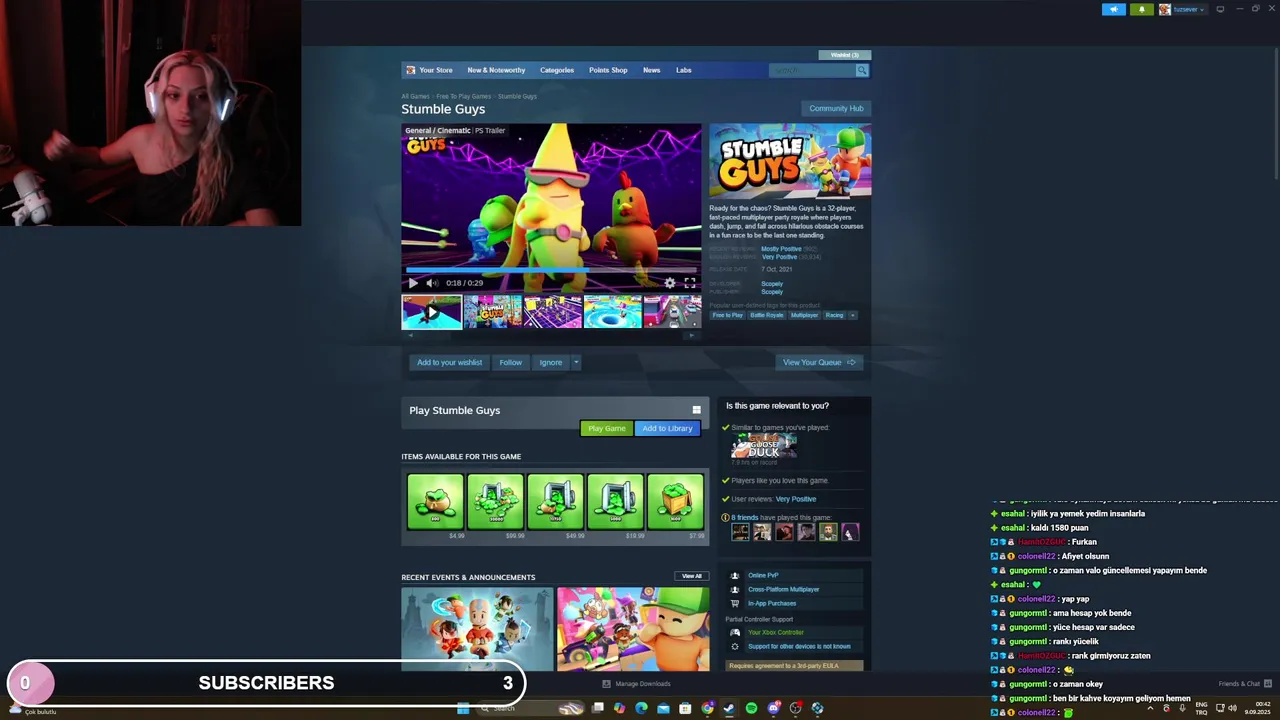Open the Goose Goose Duck similar game image
This screenshot has height=720, width=1280.
pos(764,445)
